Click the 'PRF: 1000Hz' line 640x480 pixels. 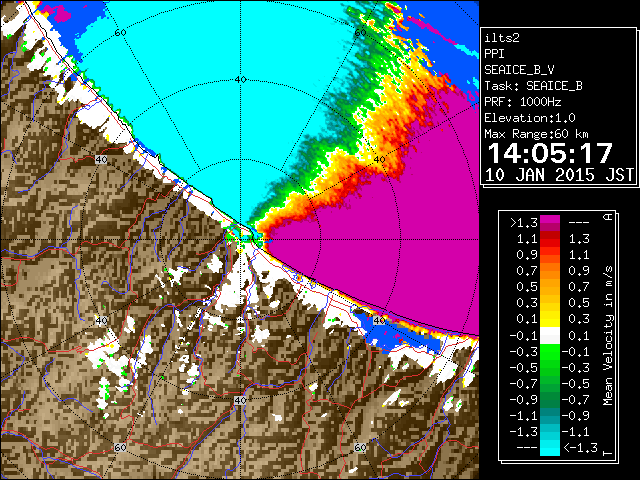(x=522, y=102)
